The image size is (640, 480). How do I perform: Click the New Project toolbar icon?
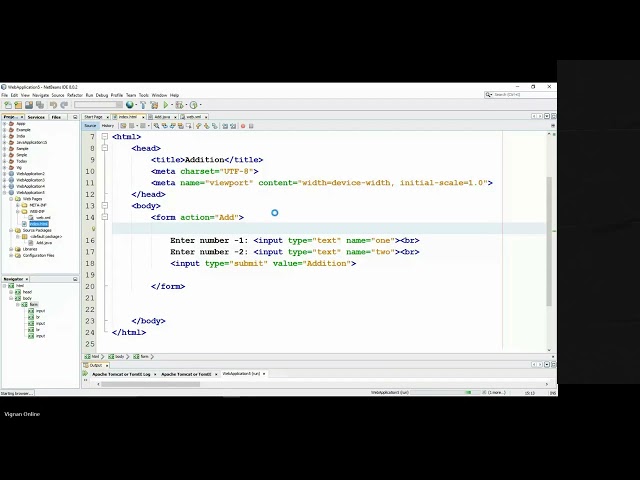pyautogui.click(x=18, y=105)
